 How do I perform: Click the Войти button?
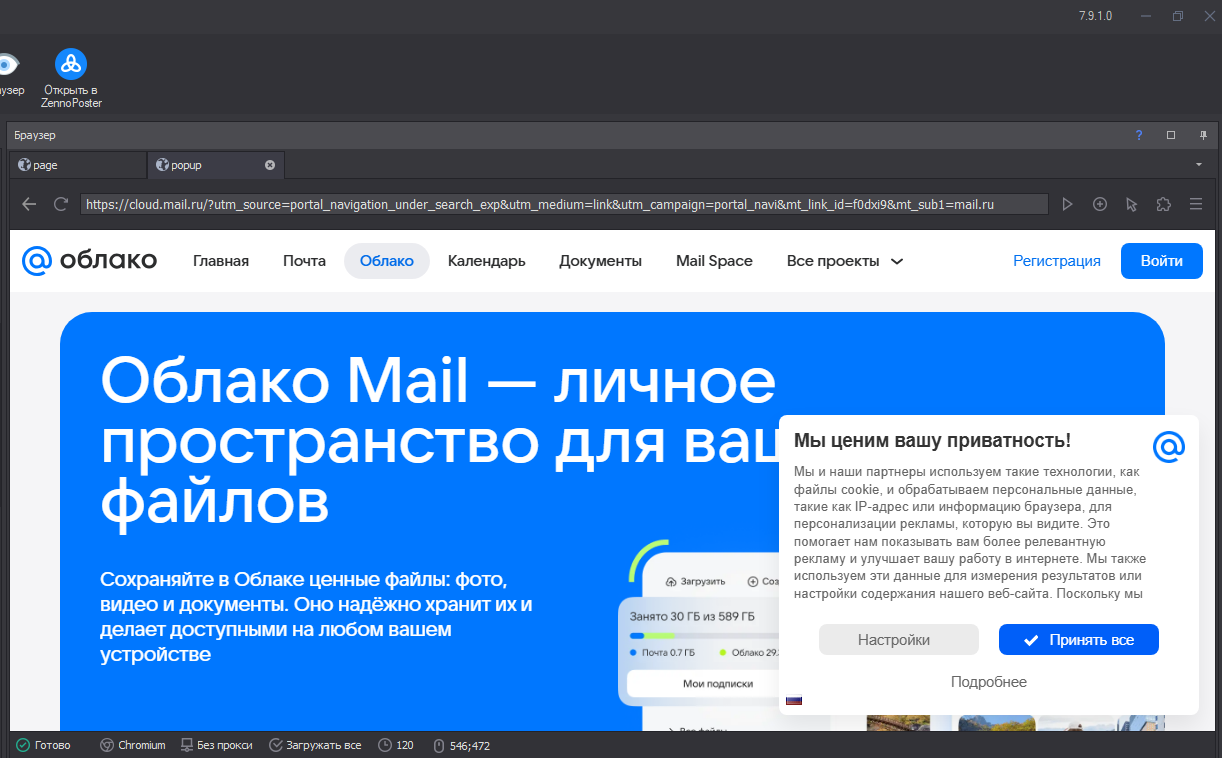tap(1162, 261)
